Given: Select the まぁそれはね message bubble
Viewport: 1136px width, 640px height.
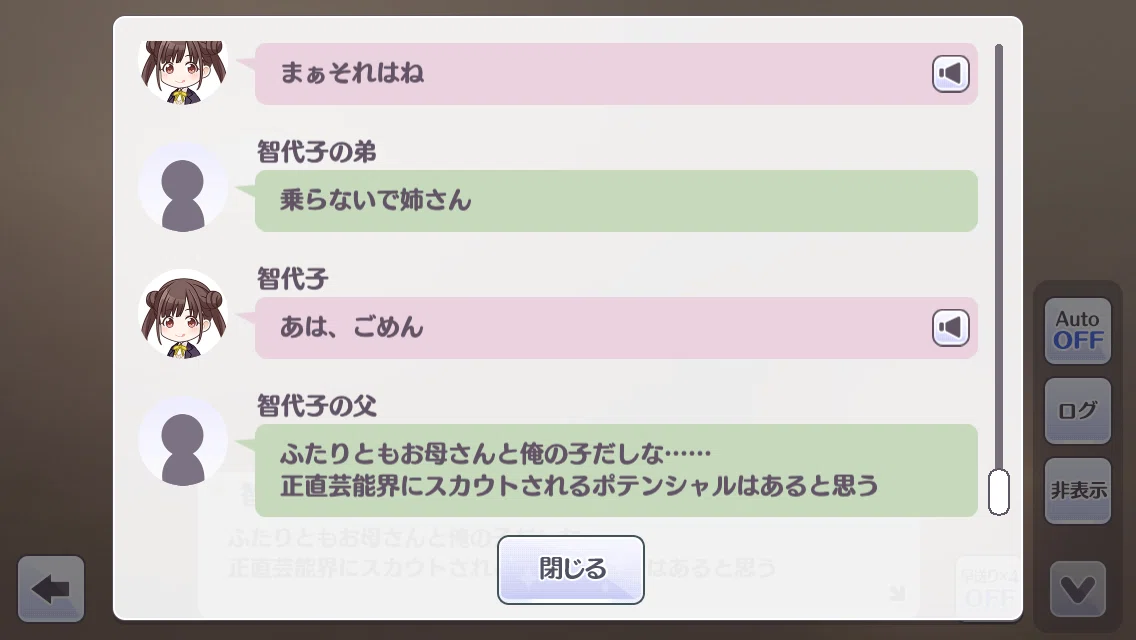Looking at the screenshot, I should click(x=616, y=73).
